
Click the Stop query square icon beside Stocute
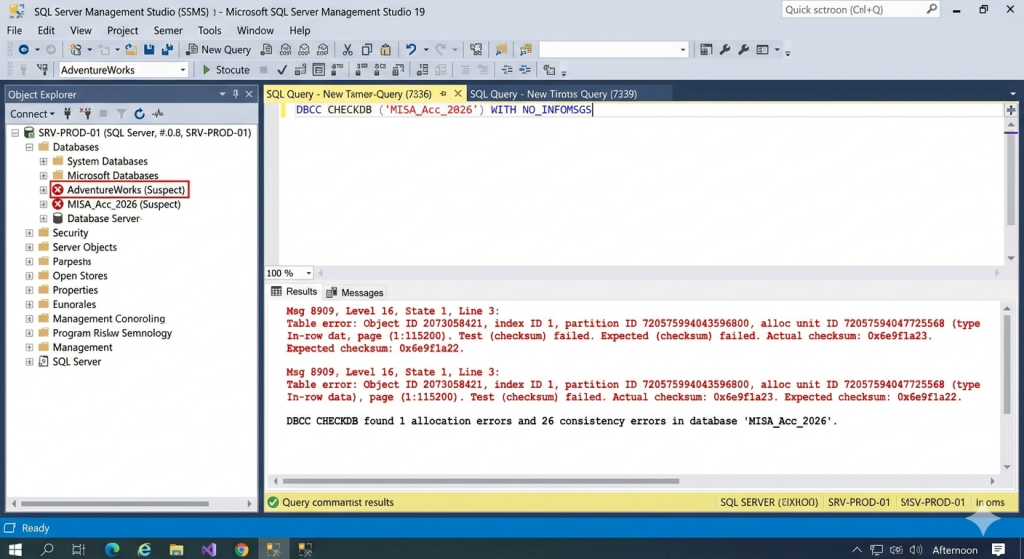click(263, 70)
